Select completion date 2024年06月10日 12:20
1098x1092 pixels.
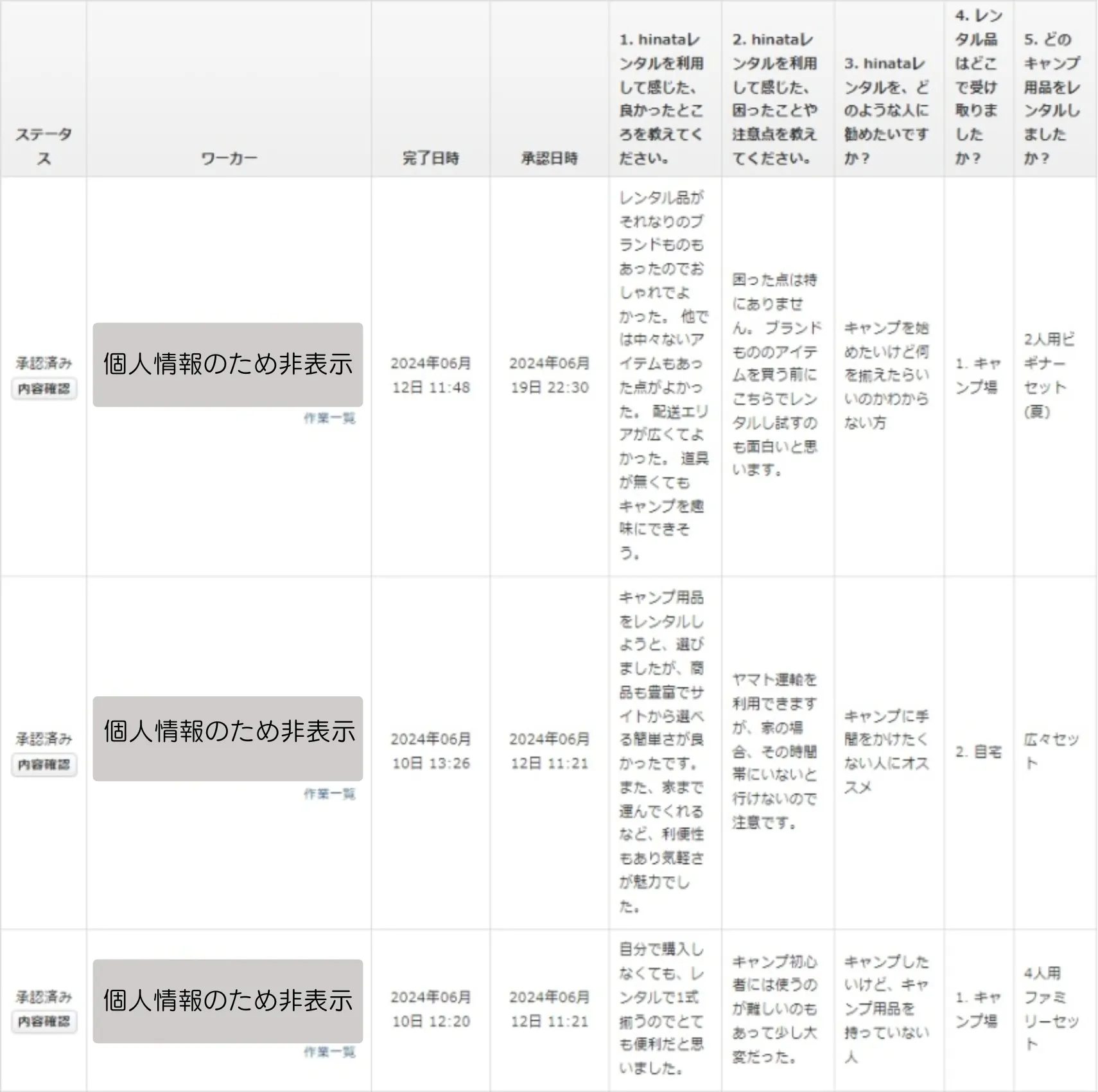coord(431,1009)
